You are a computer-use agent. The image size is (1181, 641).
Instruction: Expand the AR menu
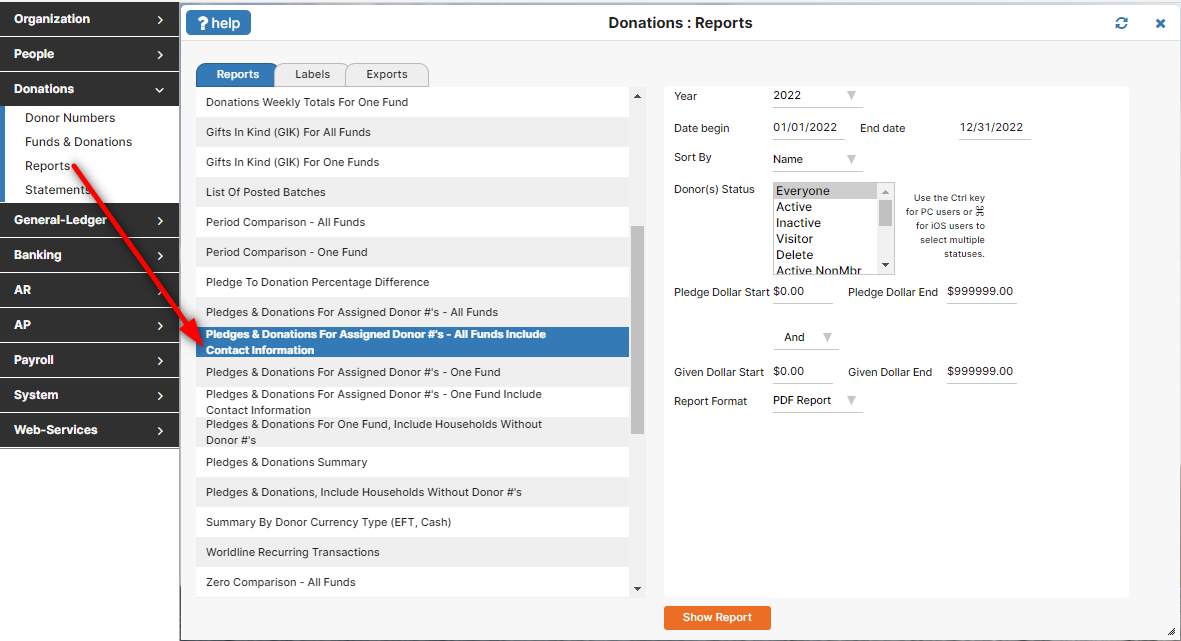[89, 290]
